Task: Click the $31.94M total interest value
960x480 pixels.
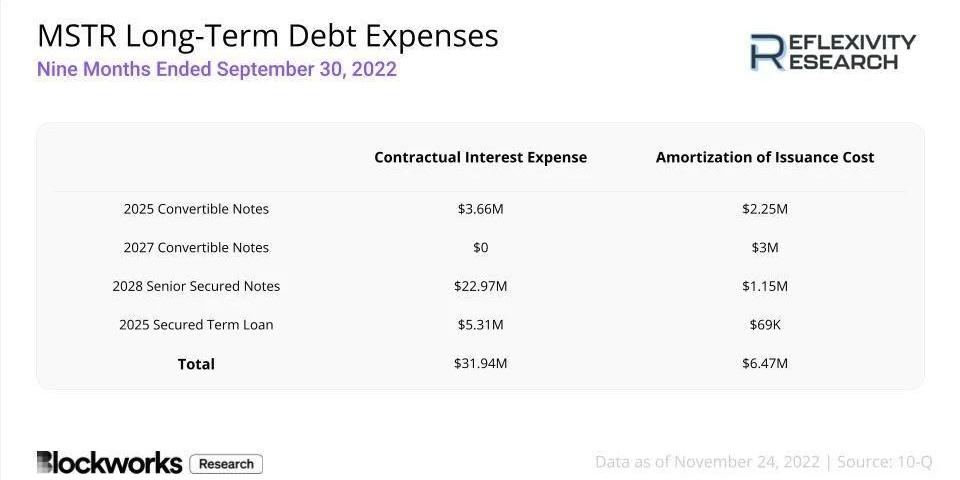Action: 481,363
